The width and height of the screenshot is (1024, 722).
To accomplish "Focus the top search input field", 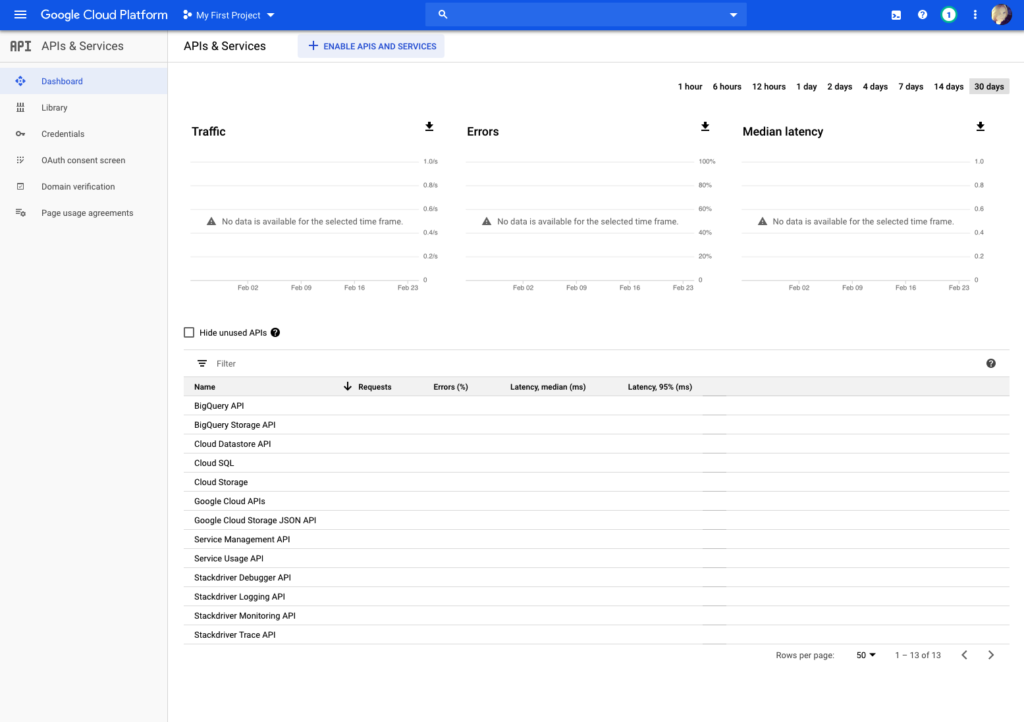I will pos(586,14).
